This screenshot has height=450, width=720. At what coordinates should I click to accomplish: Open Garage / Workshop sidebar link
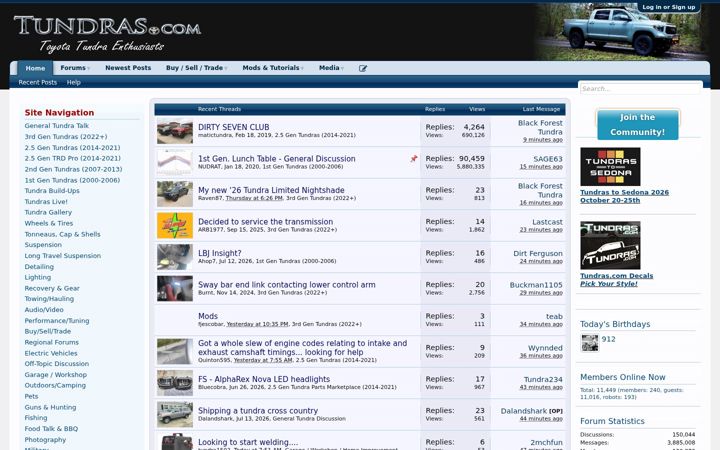pos(56,375)
